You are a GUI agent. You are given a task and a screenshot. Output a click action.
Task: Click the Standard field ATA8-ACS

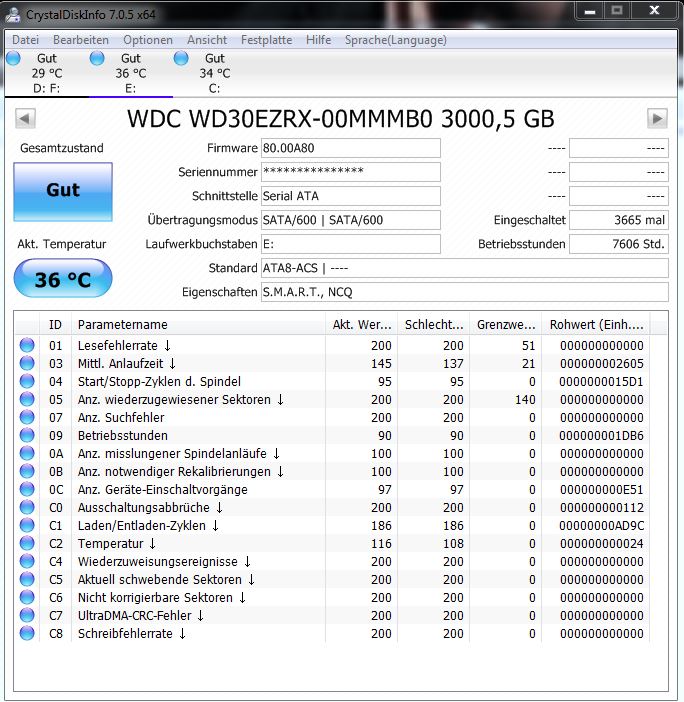pos(465,268)
